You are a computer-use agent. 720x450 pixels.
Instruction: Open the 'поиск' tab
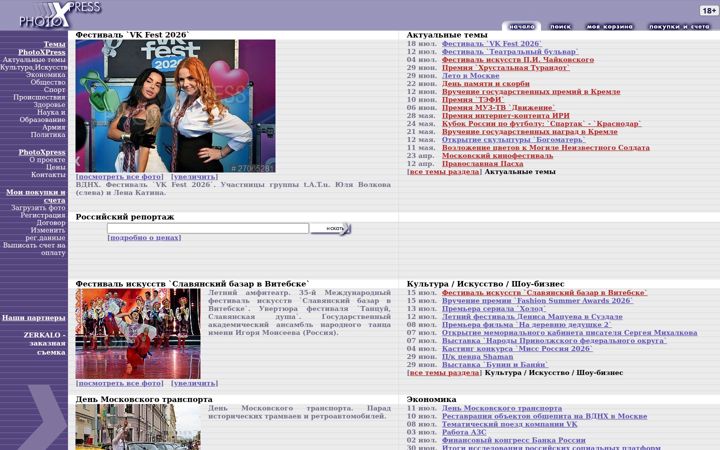561,27
